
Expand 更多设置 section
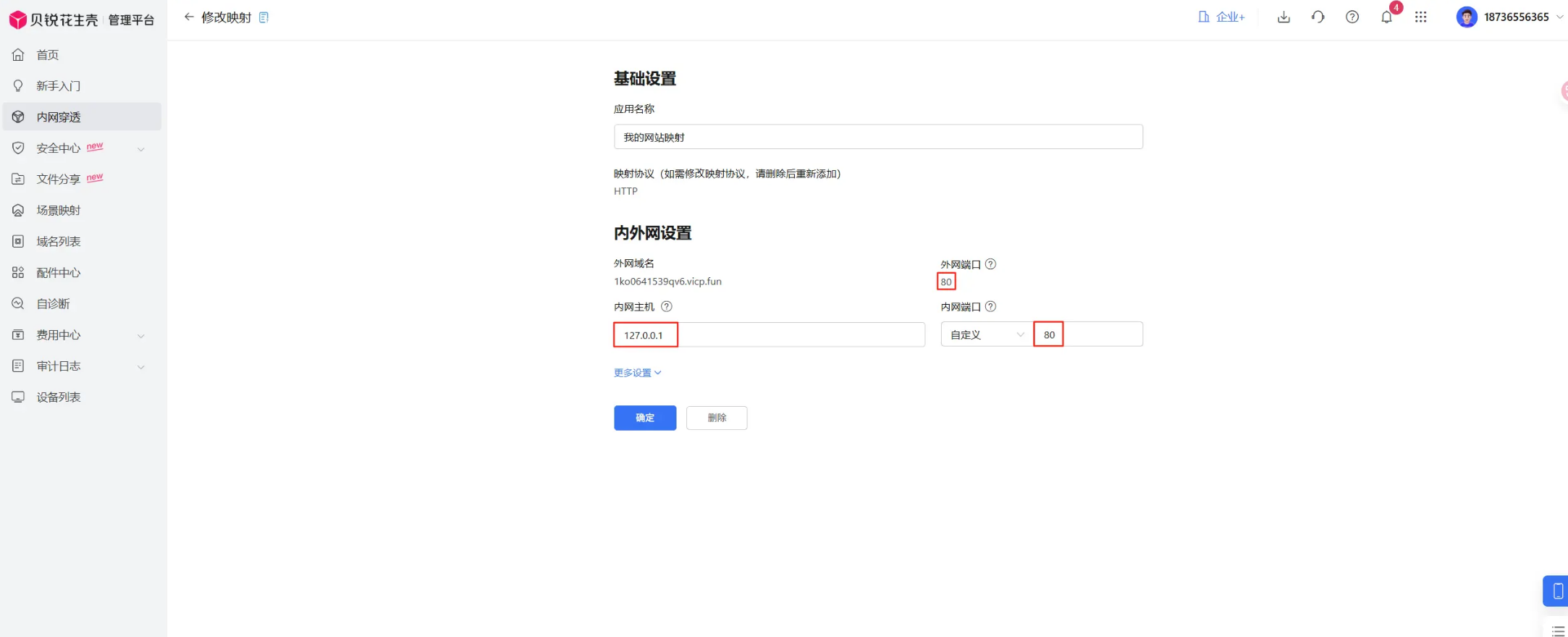point(637,373)
